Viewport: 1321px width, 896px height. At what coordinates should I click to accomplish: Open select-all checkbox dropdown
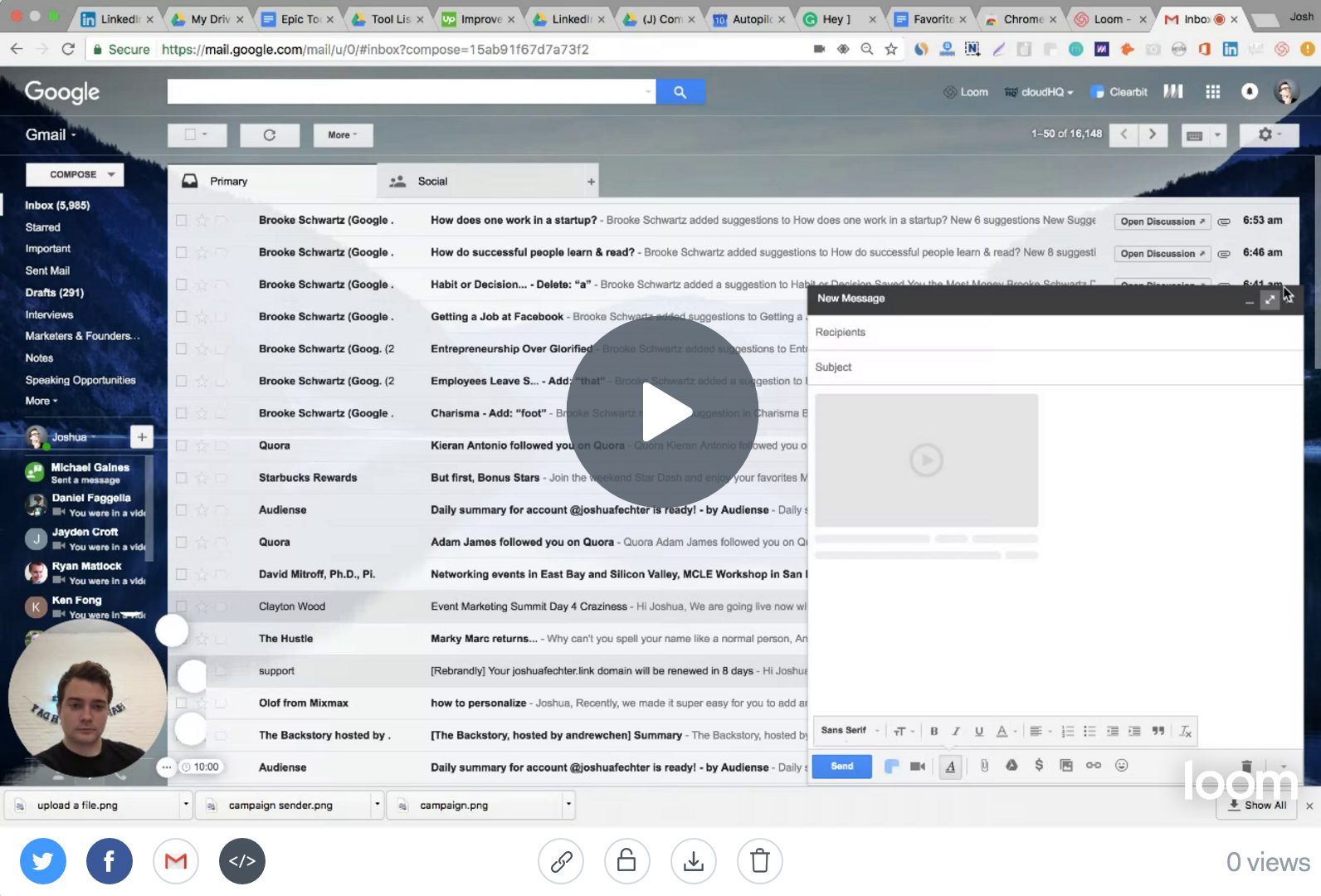click(198, 134)
